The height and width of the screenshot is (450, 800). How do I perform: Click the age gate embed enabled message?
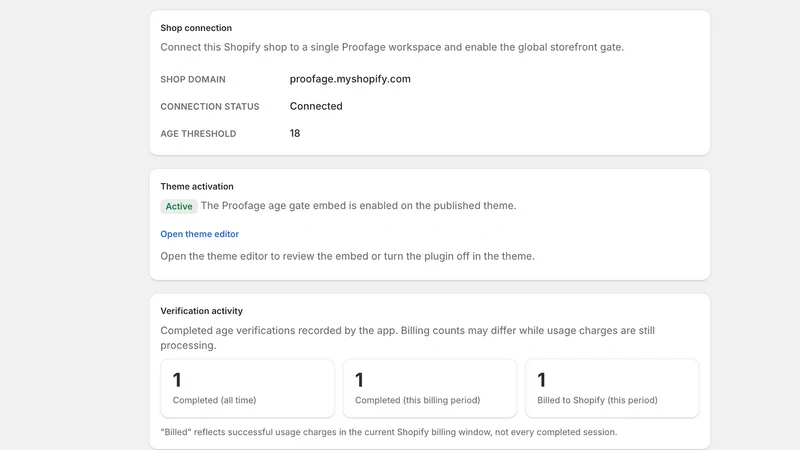[x=358, y=206]
